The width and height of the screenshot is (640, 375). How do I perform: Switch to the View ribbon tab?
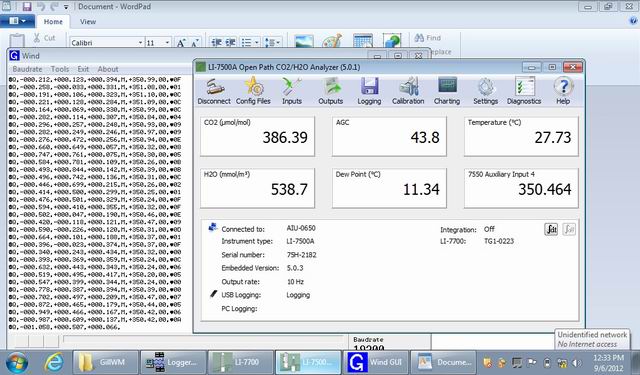click(88, 22)
